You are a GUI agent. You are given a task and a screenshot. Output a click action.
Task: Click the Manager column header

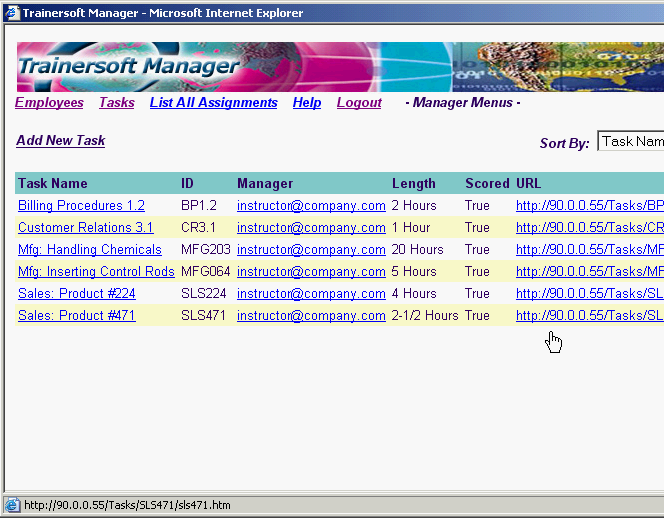(x=265, y=183)
